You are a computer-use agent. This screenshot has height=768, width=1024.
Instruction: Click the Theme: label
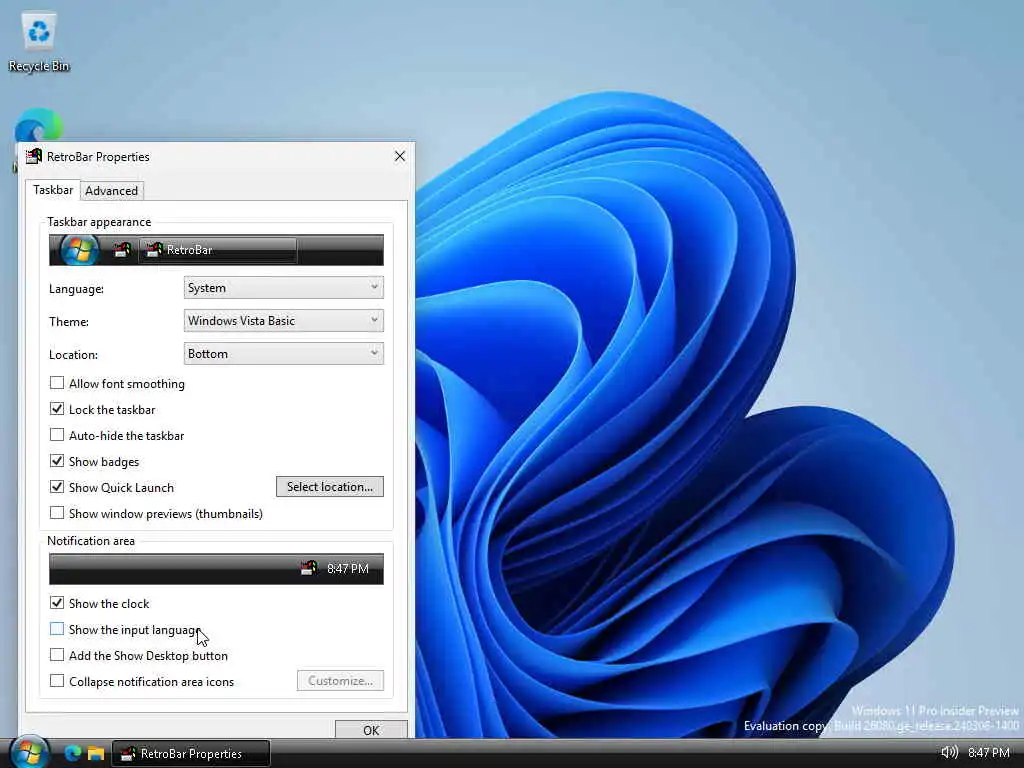click(x=69, y=321)
